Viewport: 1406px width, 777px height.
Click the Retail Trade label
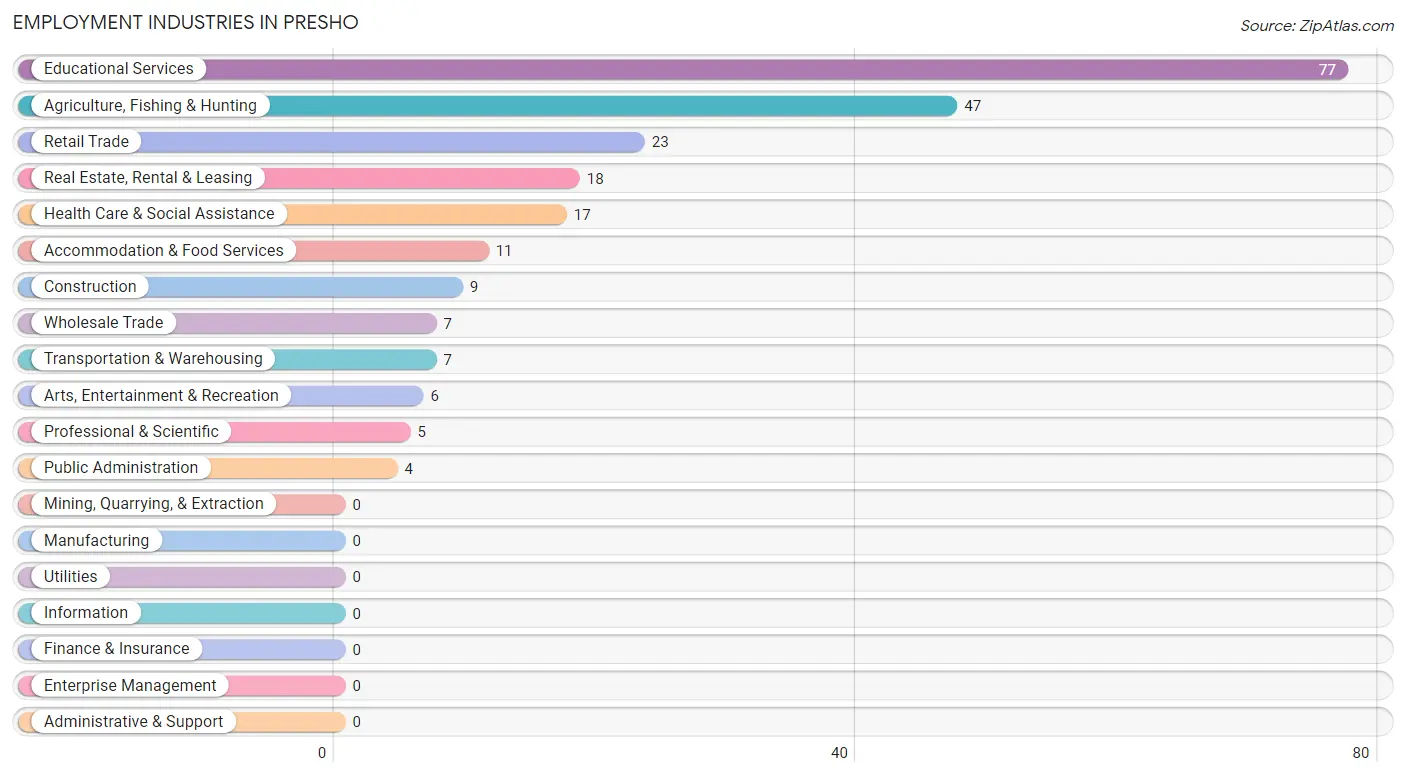[x=86, y=142]
